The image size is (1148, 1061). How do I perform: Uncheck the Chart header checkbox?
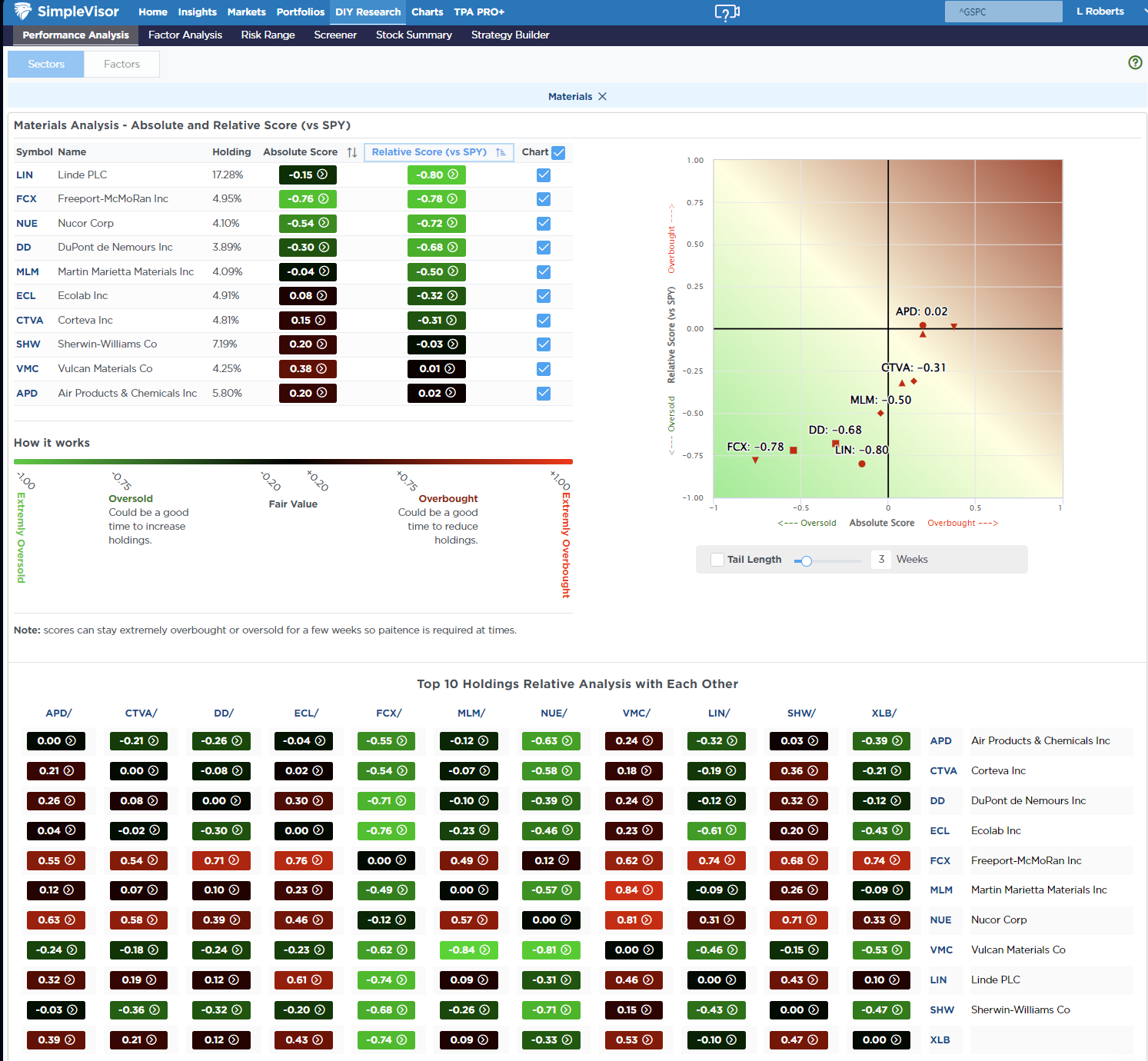click(558, 152)
